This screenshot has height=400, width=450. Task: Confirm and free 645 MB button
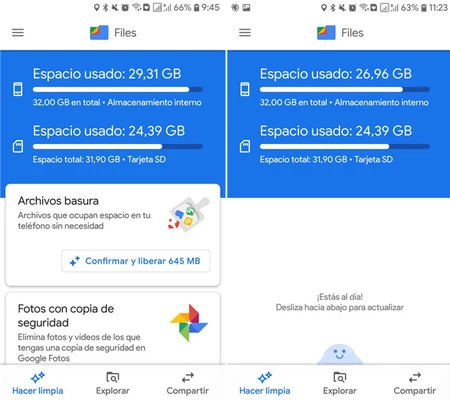point(136,261)
